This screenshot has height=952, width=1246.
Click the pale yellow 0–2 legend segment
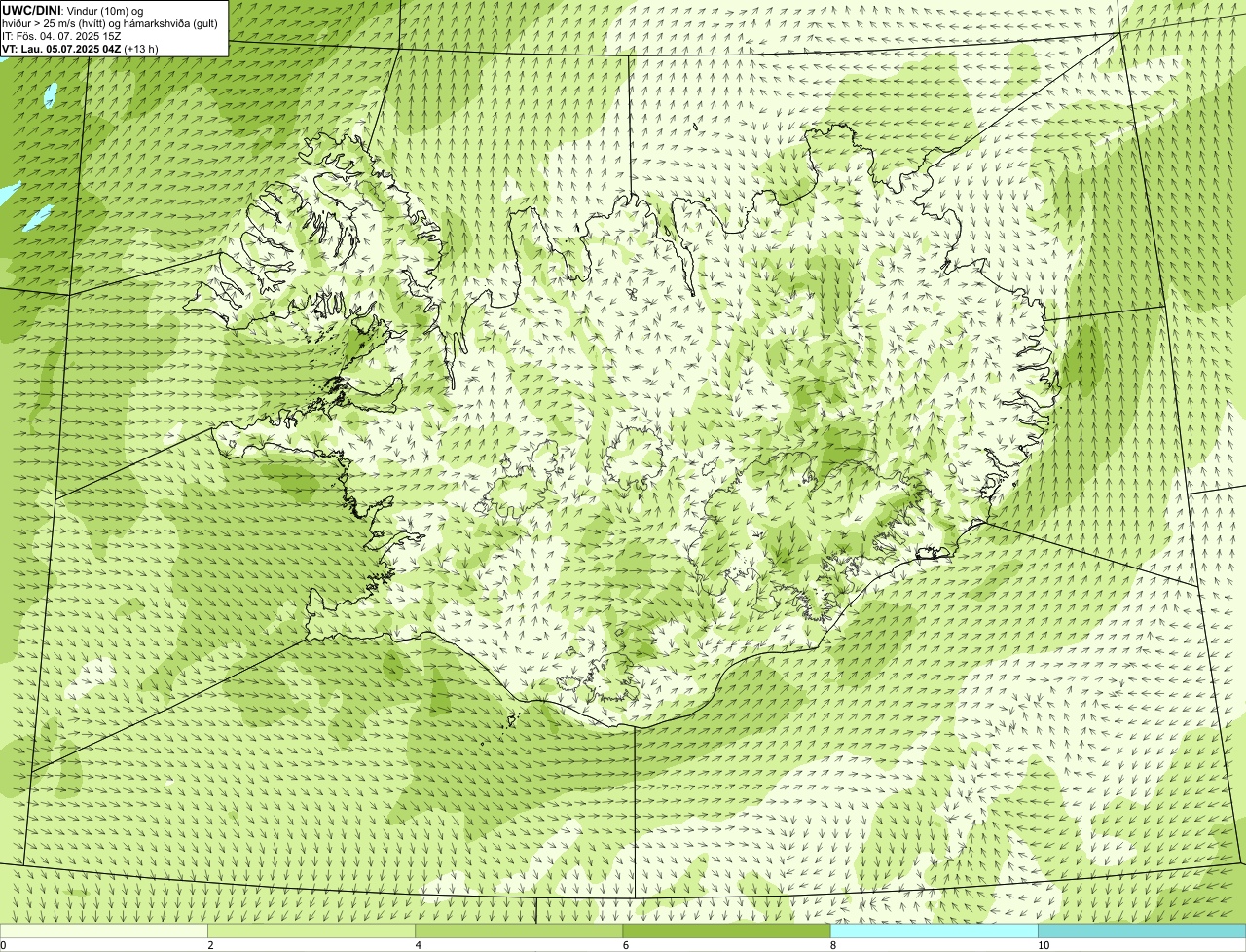[x=104, y=931]
